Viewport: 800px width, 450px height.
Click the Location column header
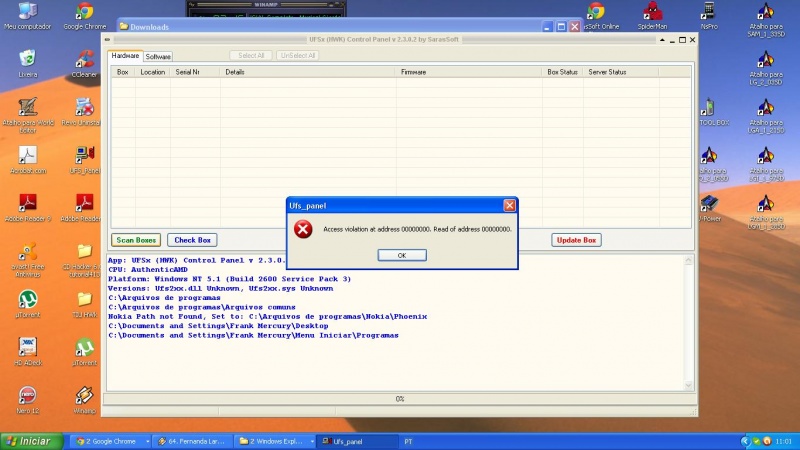point(153,72)
